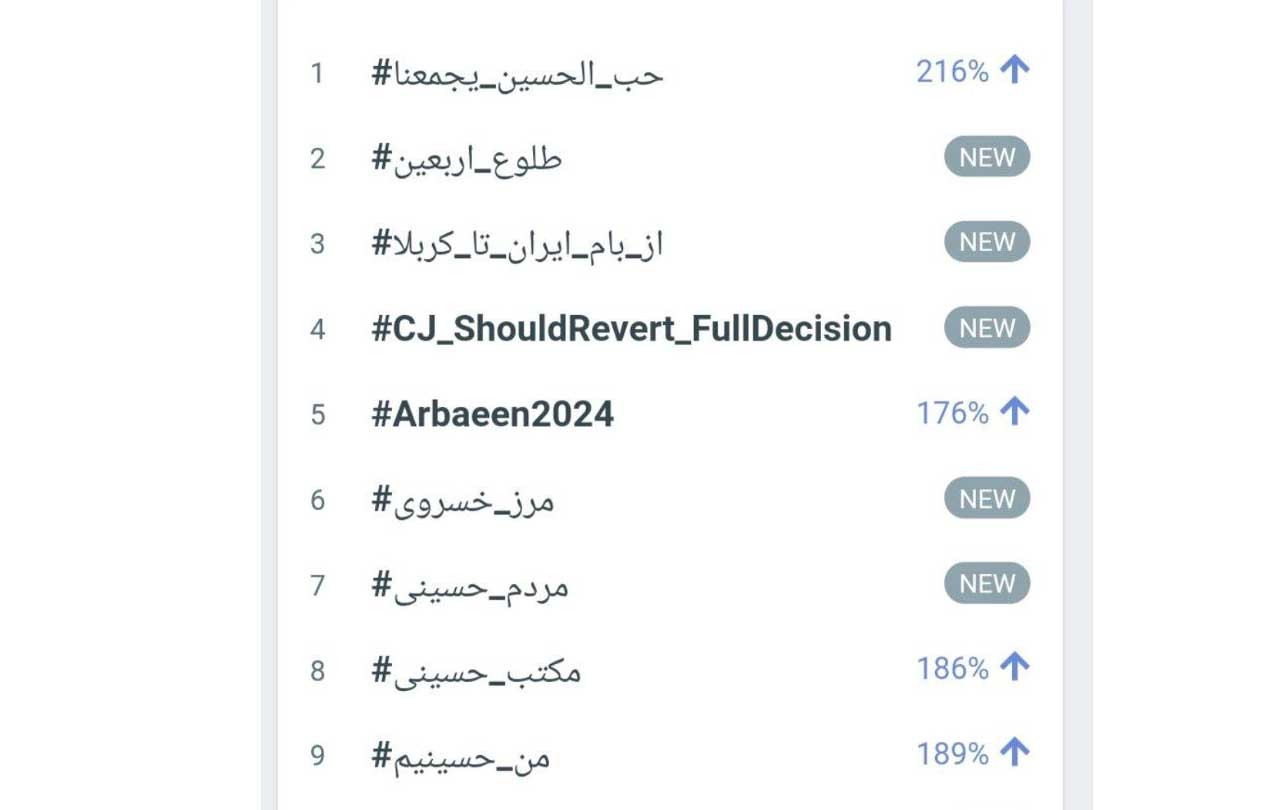This screenshot has height=810, width=1267.
Task: Click the NEW badge on rank 2
Action: (x=987, y=157)
